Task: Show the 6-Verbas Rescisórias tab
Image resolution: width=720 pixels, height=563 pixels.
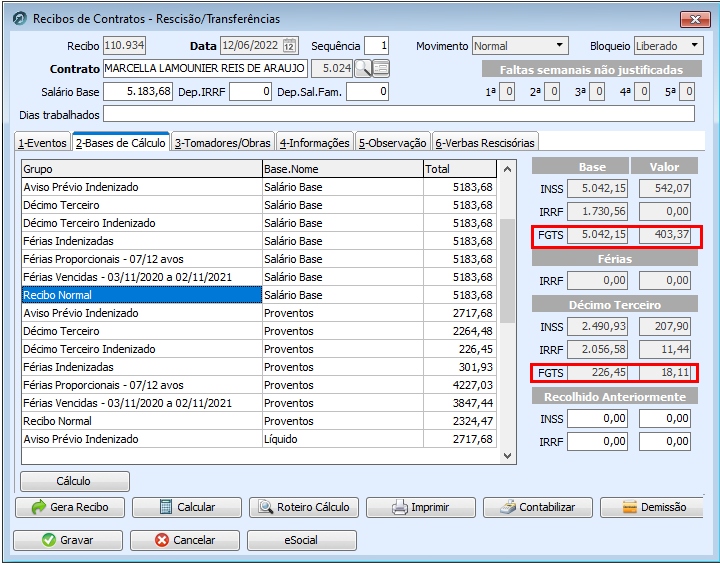Action: pos(485,143)
